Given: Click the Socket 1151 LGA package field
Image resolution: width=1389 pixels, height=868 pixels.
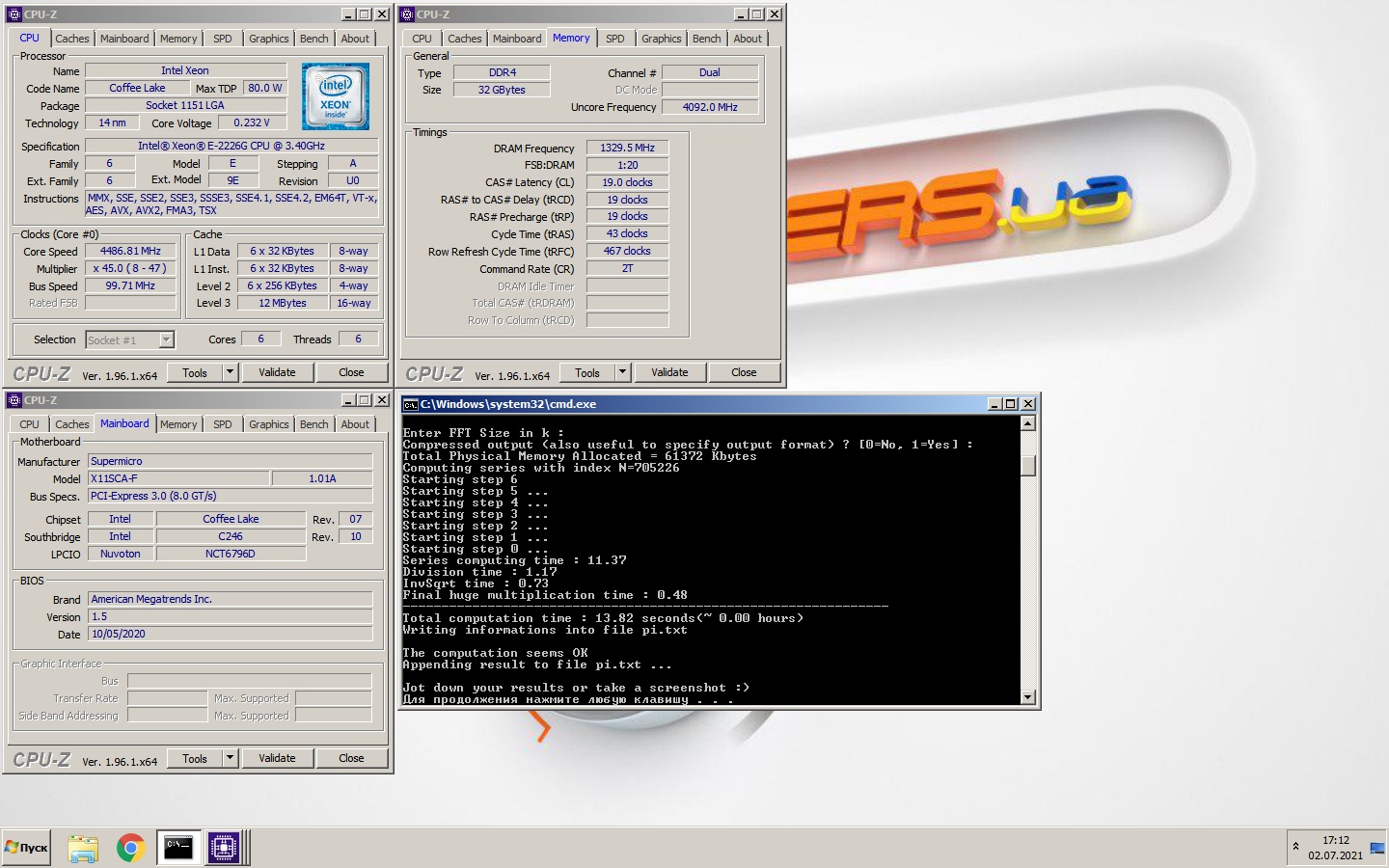Looking at the screenshot, I should [x=185, y=105].
